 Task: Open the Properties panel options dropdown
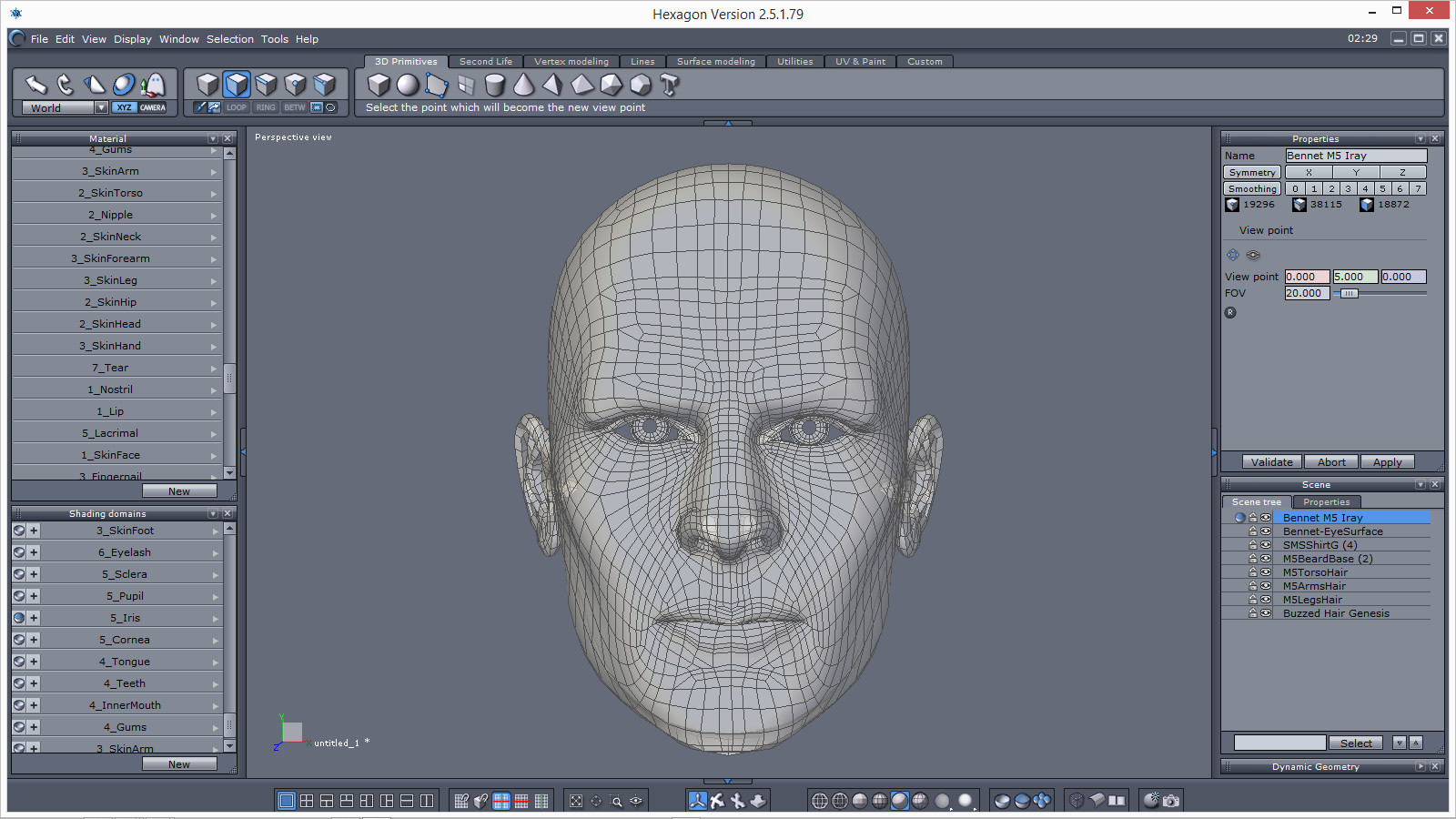(x=1421, y=139)
